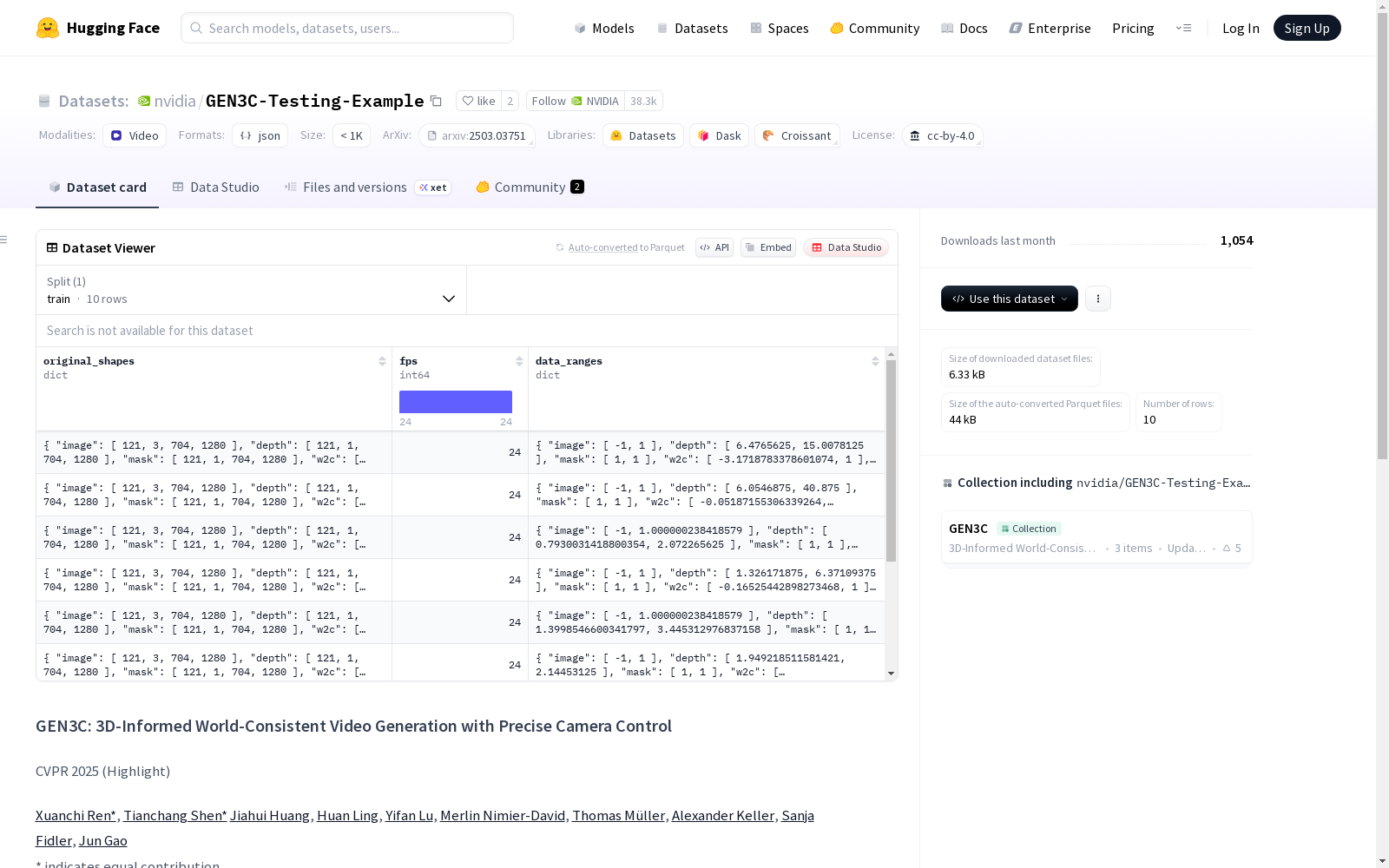Open Enterprise in the top navigation
Screen dimensions: 1389x868
[x=1050, y=28]
